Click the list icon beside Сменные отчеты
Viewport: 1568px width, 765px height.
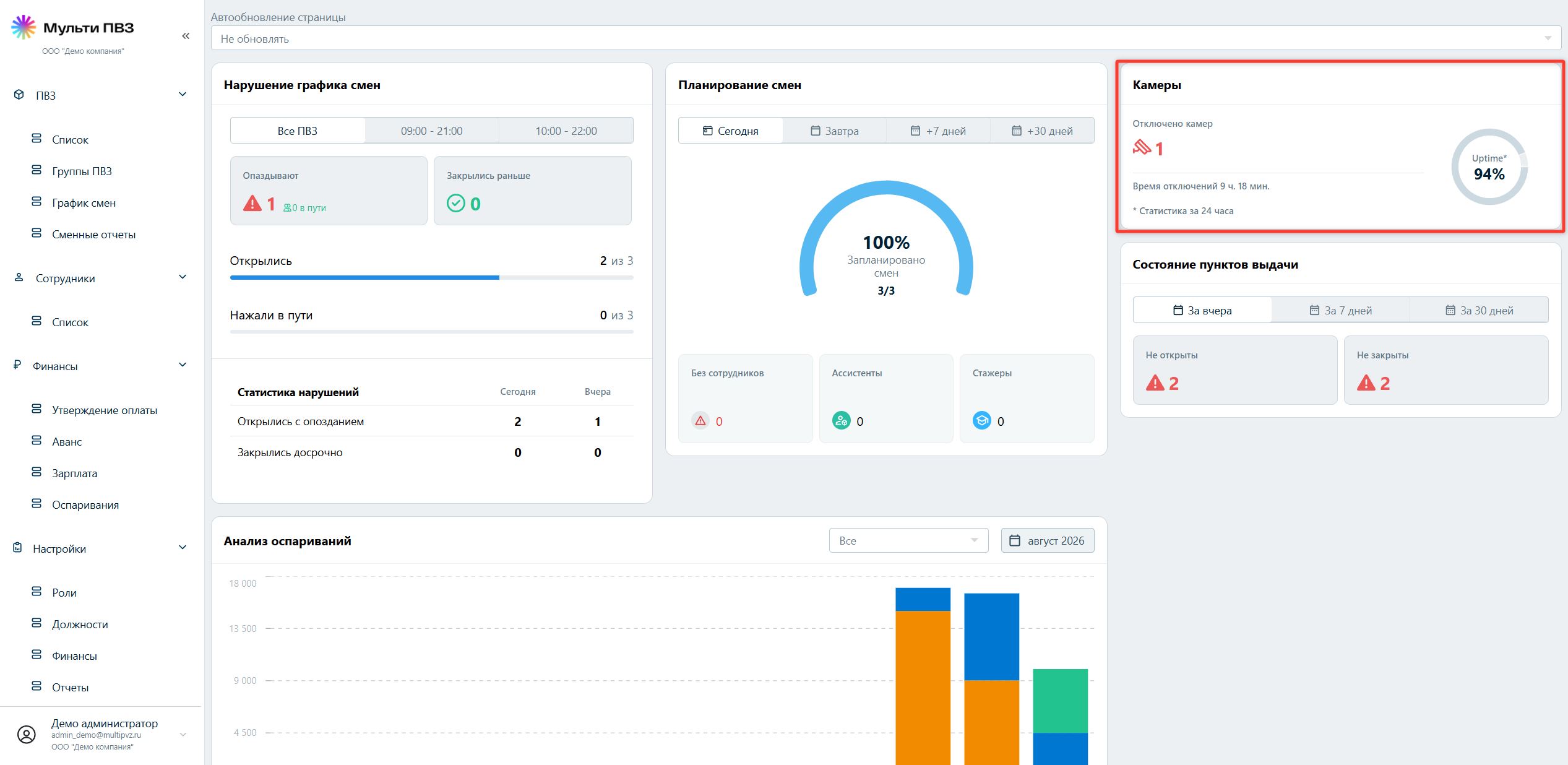[37, 233]
